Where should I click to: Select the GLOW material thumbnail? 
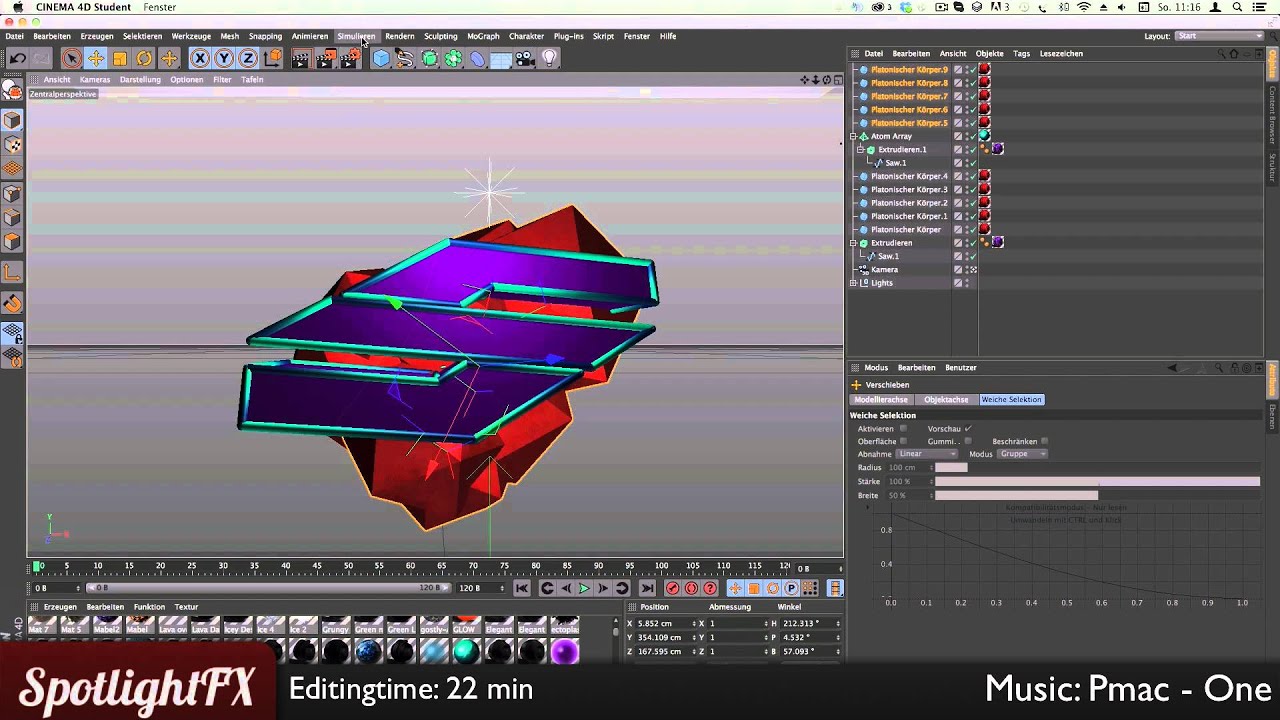click(465, 626)
